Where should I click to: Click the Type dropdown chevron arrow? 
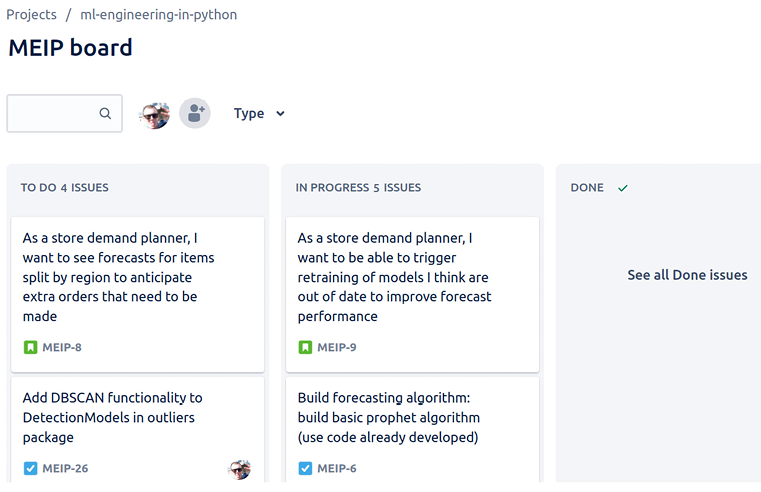(280, 114)
